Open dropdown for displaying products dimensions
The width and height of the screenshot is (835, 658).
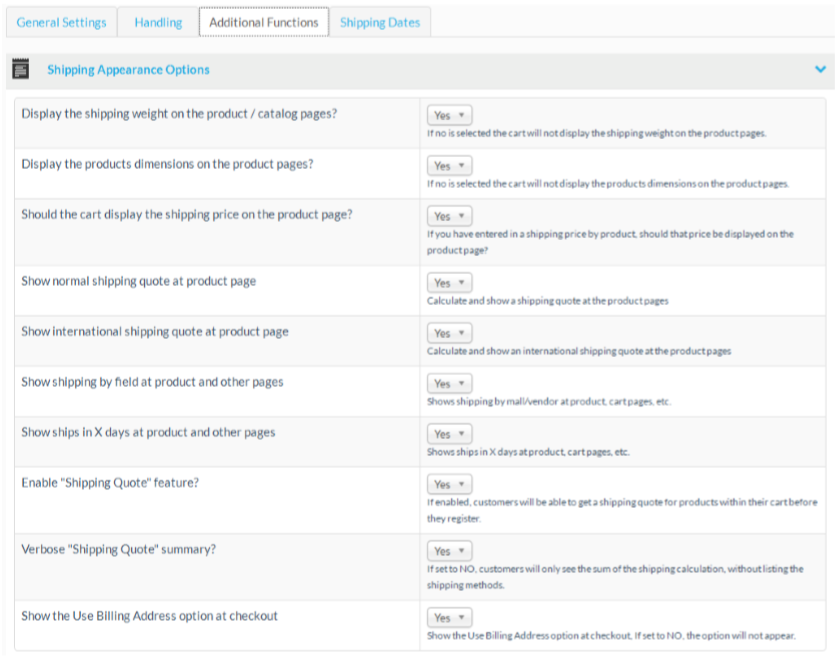point(449,166)
